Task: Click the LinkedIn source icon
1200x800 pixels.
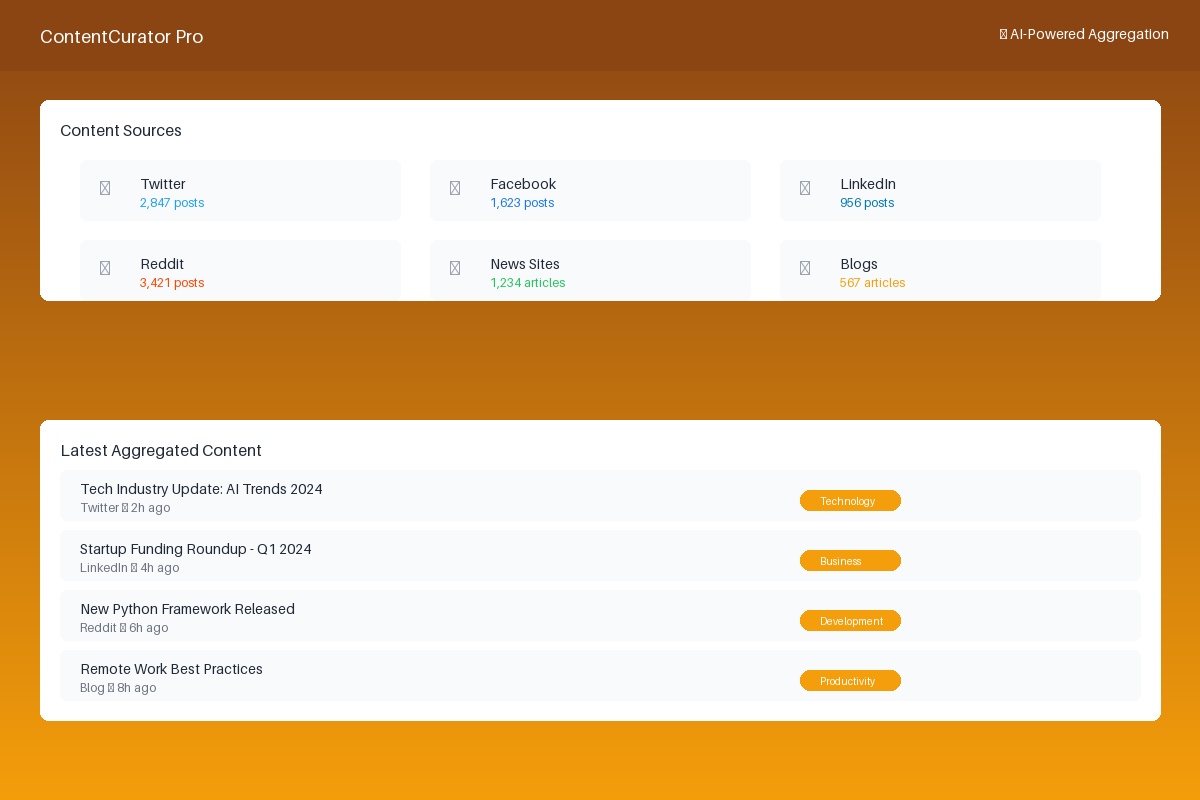Action: 805,188
